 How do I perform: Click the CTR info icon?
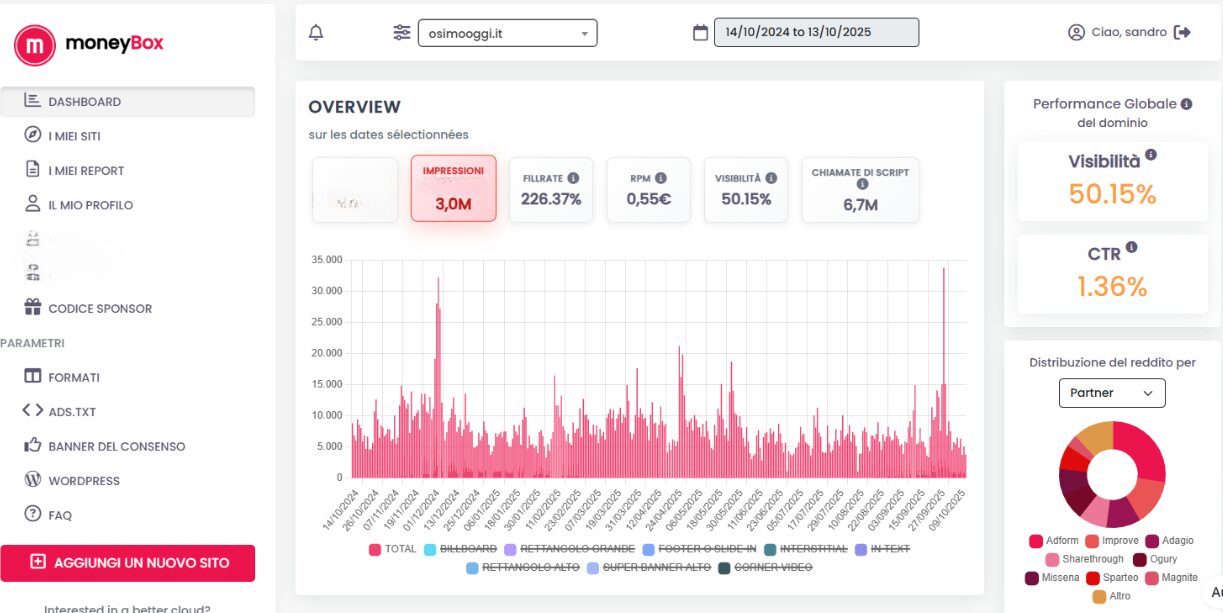[1131, 247]
